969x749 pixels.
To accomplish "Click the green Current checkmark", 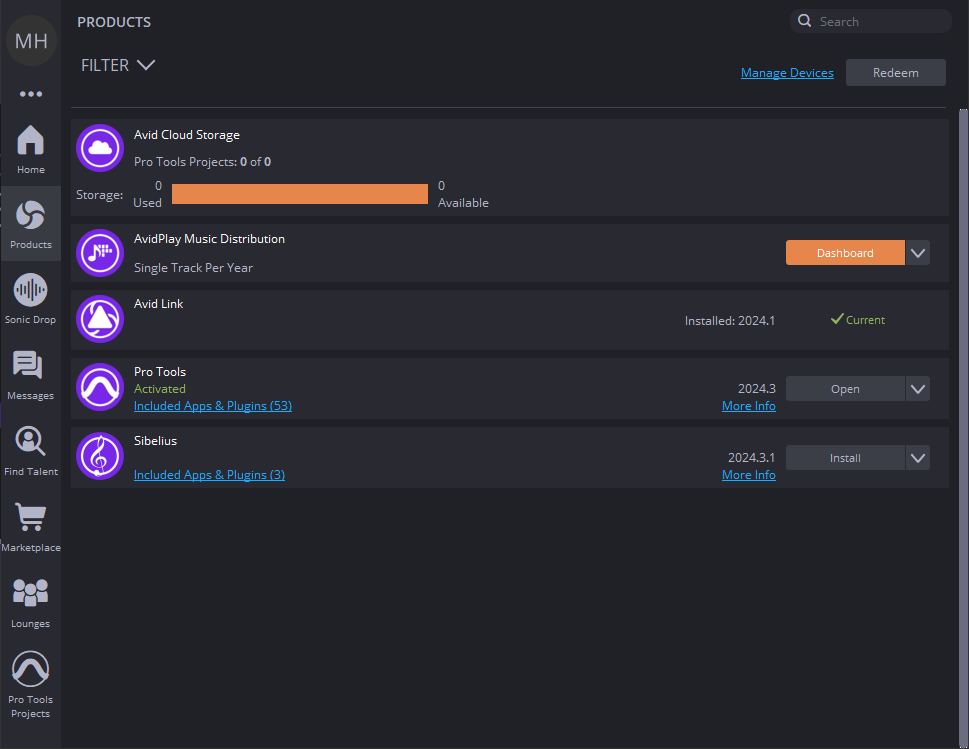I will [837, 319].
